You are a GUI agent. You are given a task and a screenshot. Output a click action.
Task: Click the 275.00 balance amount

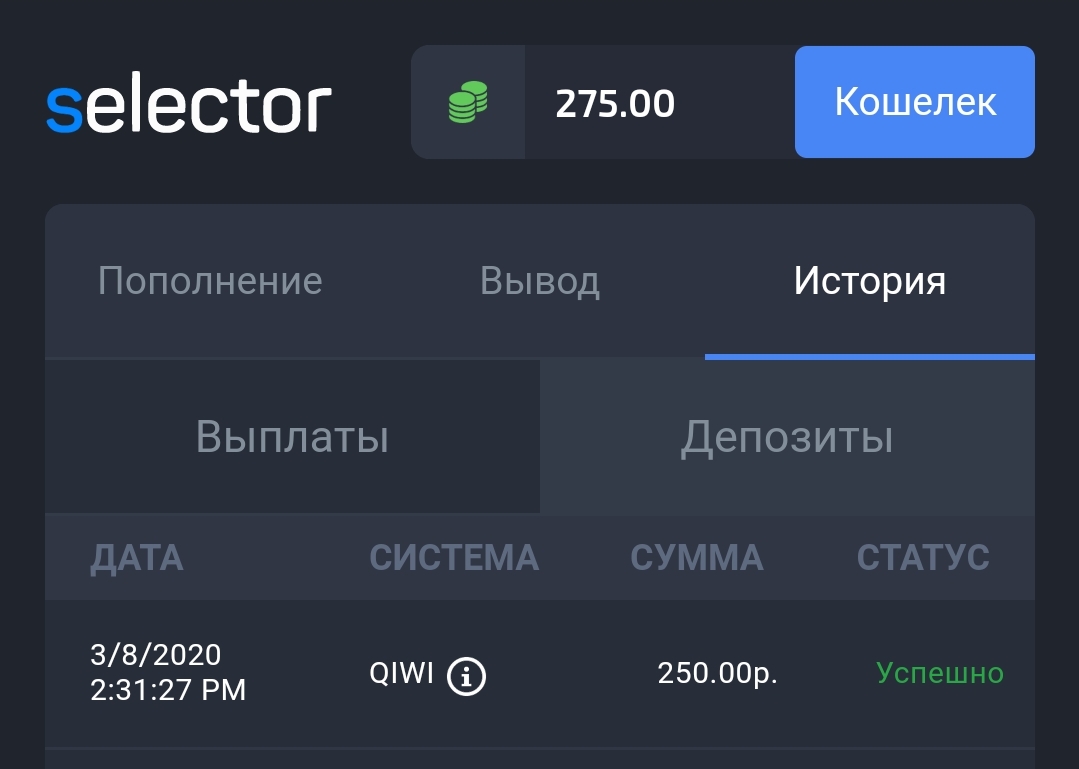pos(615,103)
